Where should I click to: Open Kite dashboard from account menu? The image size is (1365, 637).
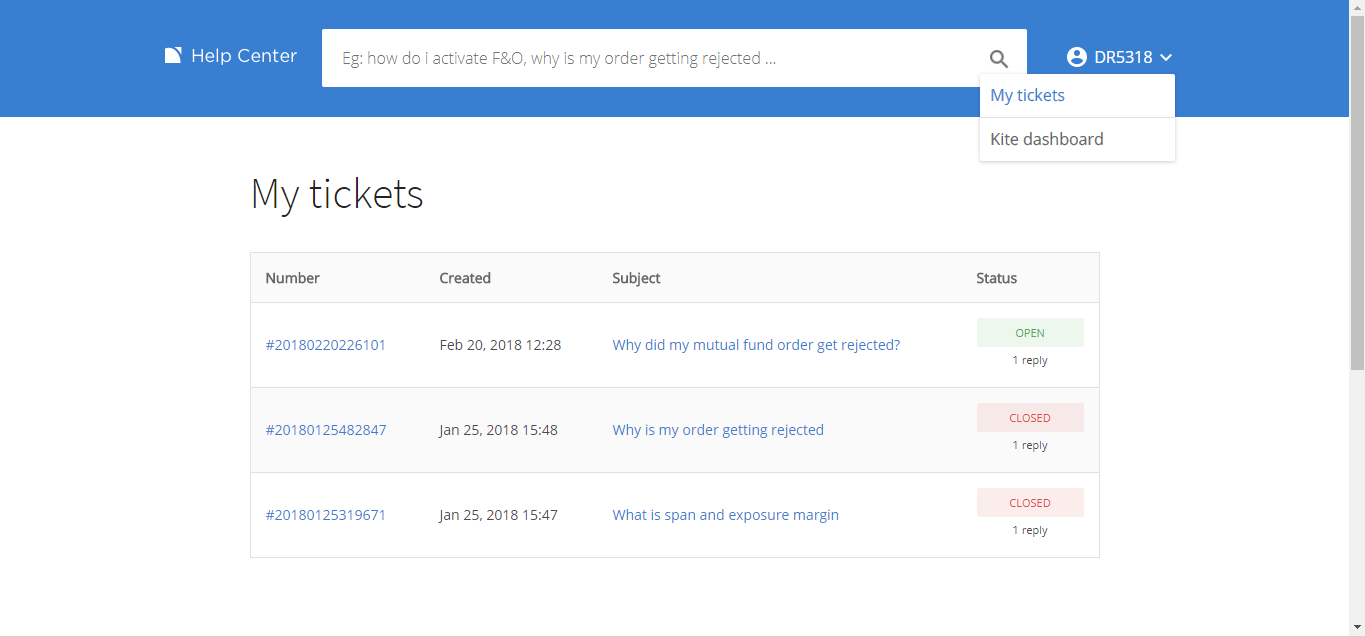pyautogui.click(x=1077, y=139)
